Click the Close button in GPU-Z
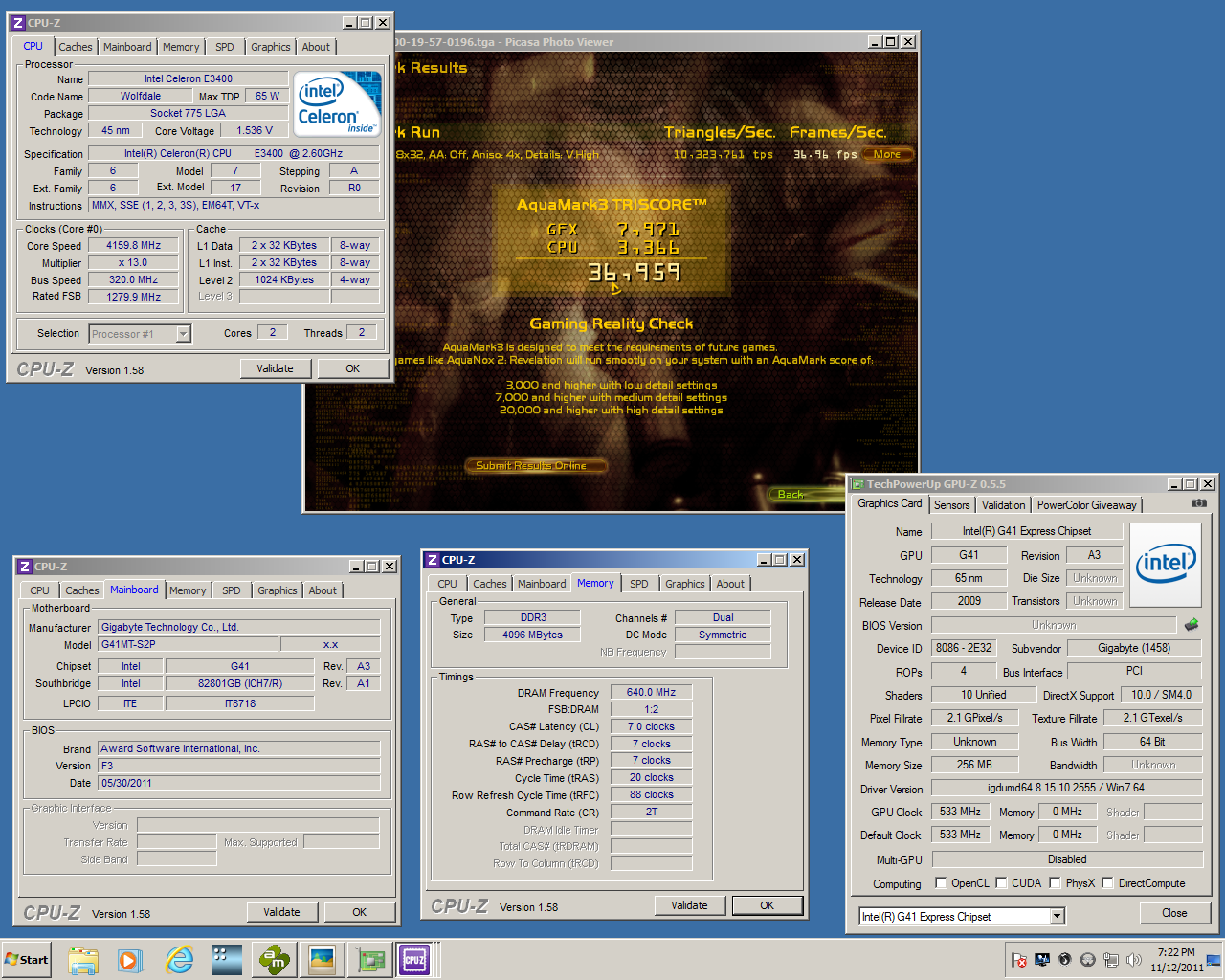Screen dimensions: 1225x980 pos(1174,913)
